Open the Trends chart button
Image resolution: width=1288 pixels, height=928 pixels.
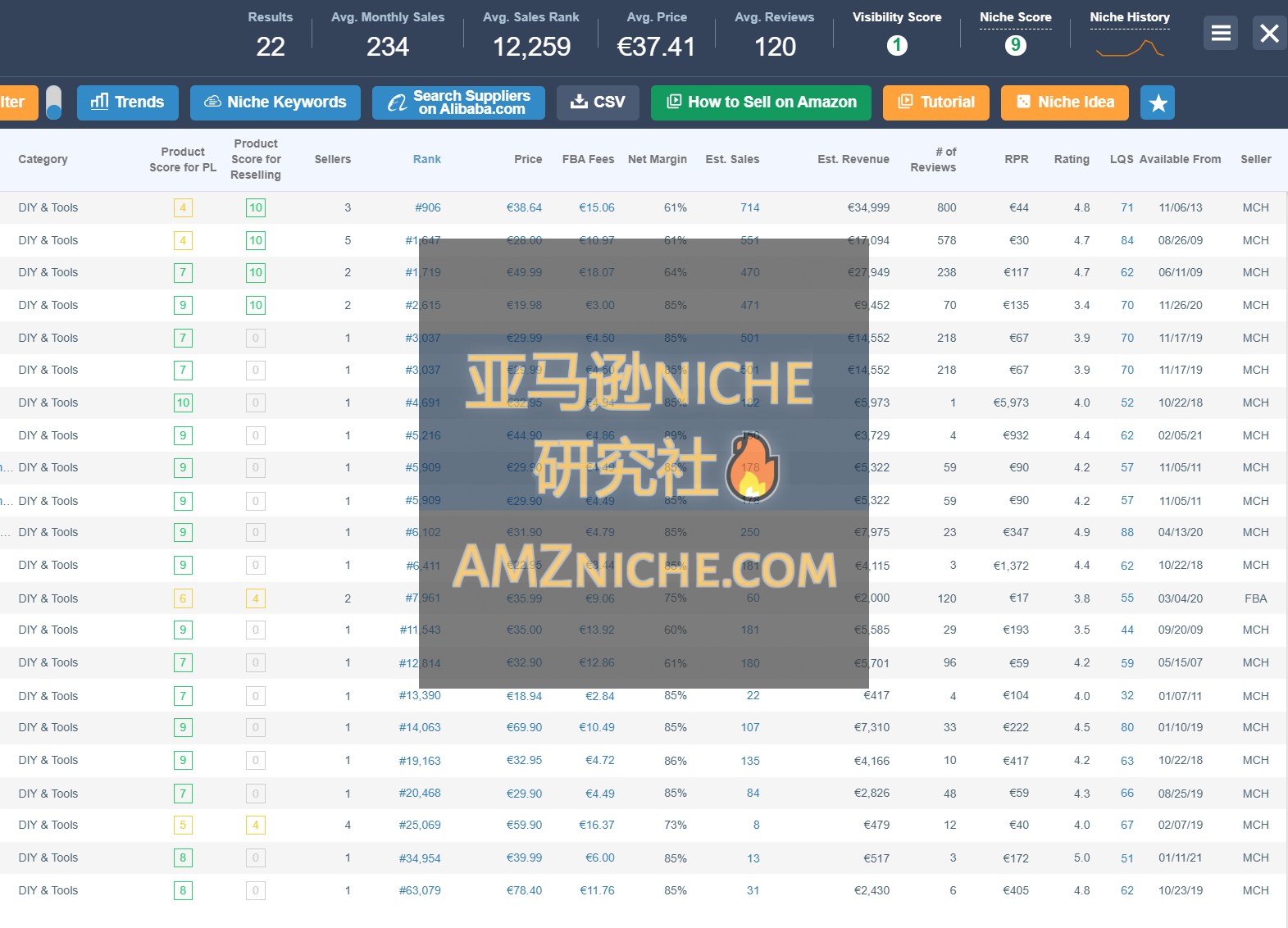[128, 102]
